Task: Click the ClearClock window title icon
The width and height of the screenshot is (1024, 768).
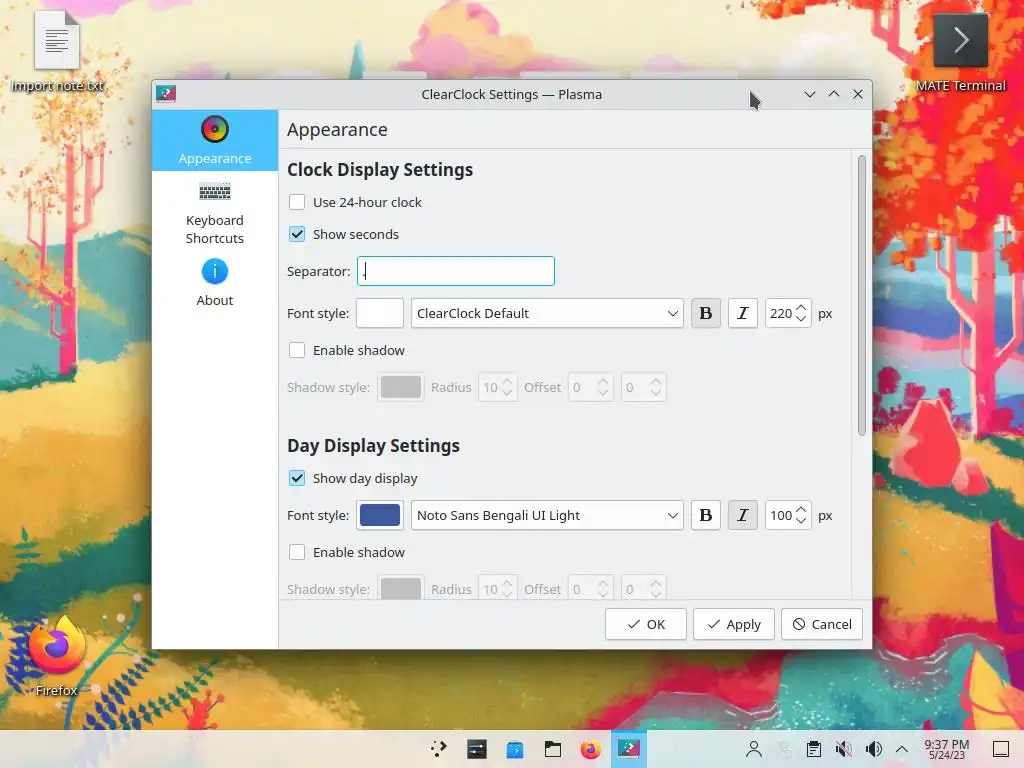Action: 166,94
